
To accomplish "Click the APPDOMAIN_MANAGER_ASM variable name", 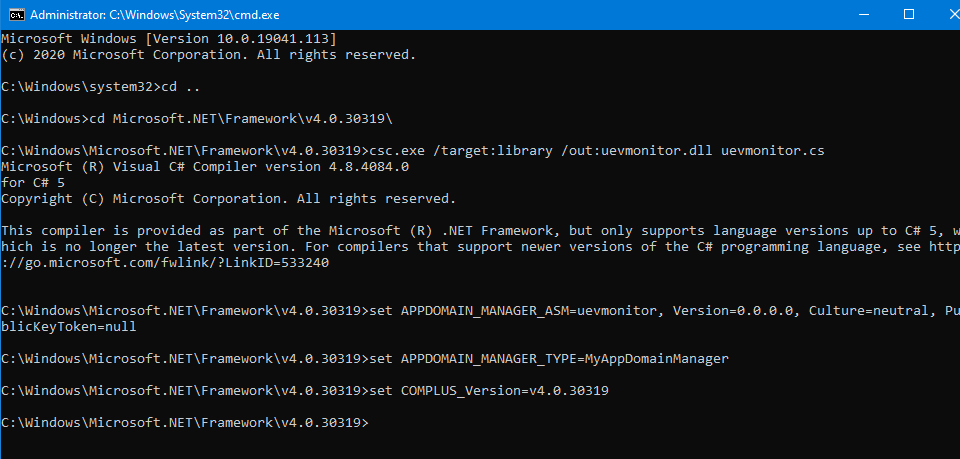I will tap(483, 311).
